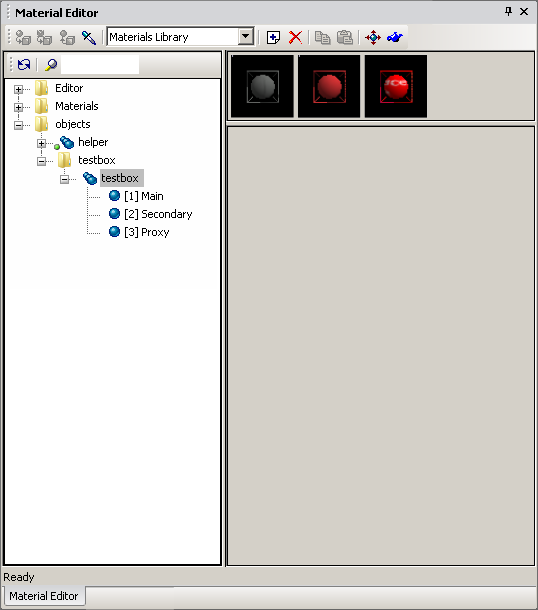Image resolution: width=538 pixels, height=610 pixels.
Task: Click the Reset Material on Selection icon
Action: [44, 37]
